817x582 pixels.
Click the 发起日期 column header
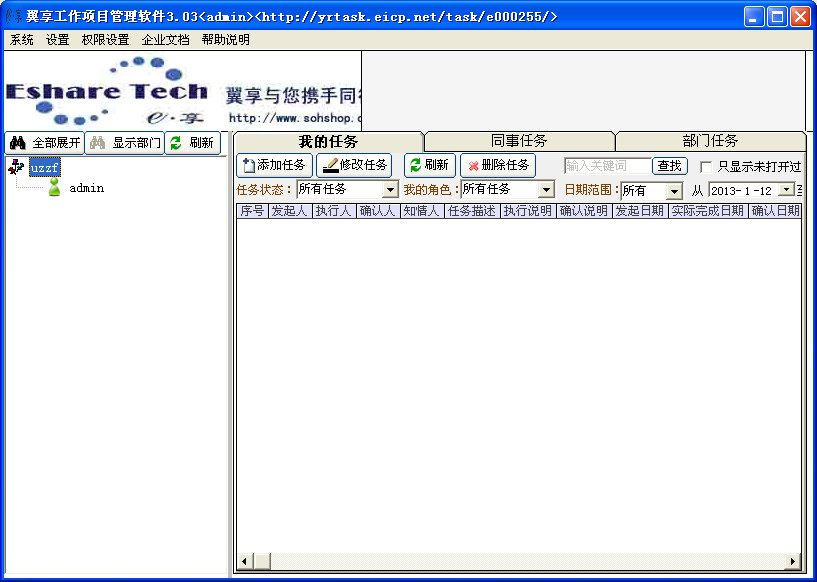coord(640,211)
